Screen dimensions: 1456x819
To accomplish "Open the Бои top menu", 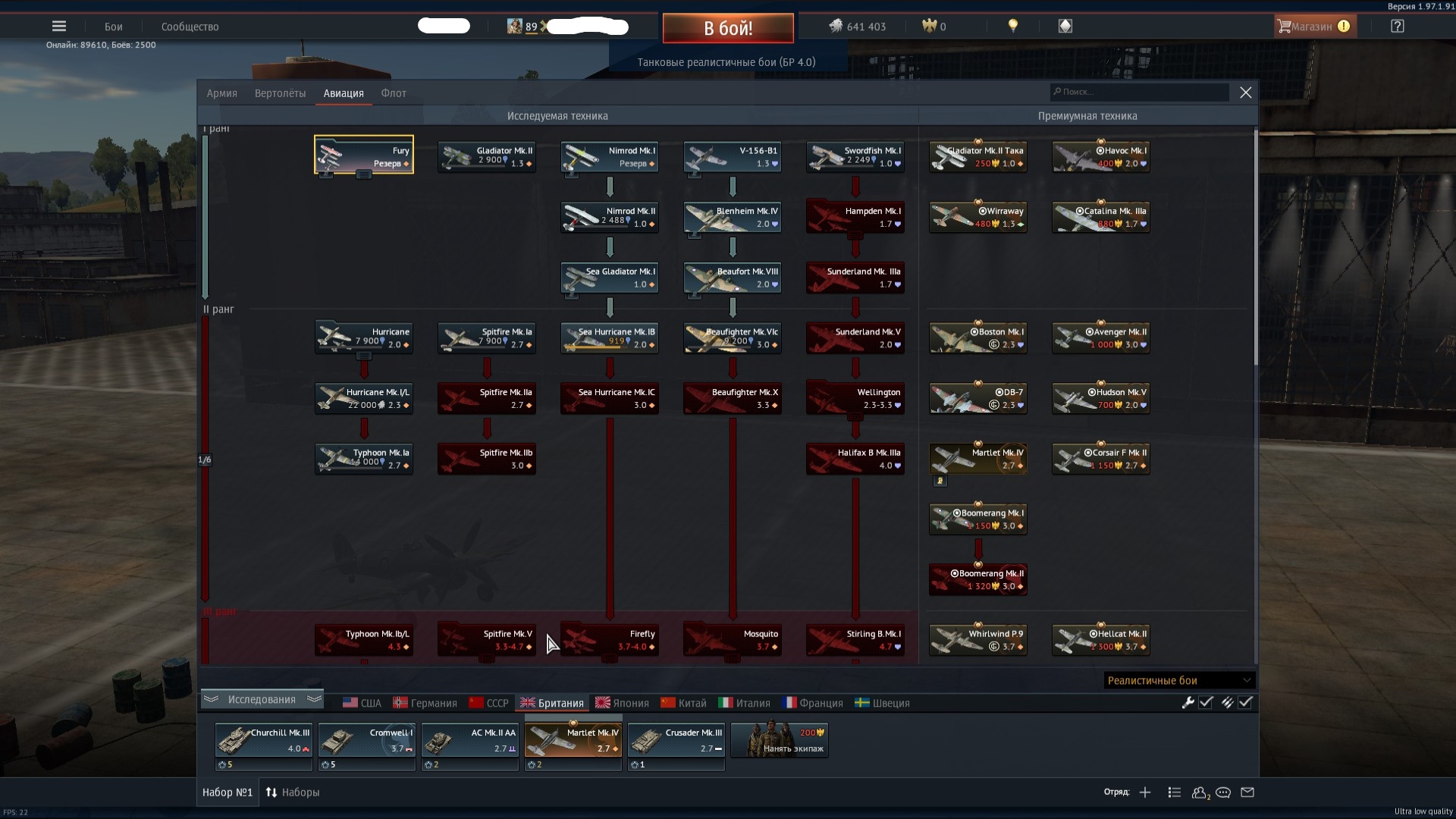I will (114, 27).
